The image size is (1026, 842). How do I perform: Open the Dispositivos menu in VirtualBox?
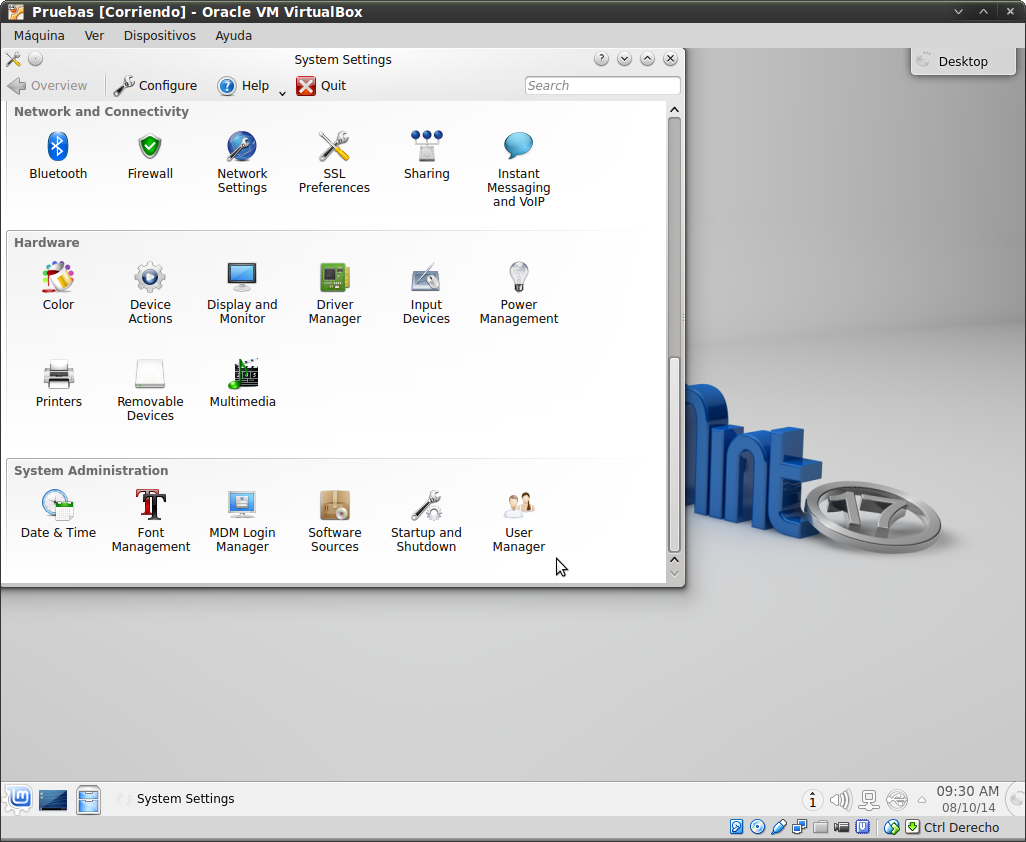coord(159,35)
